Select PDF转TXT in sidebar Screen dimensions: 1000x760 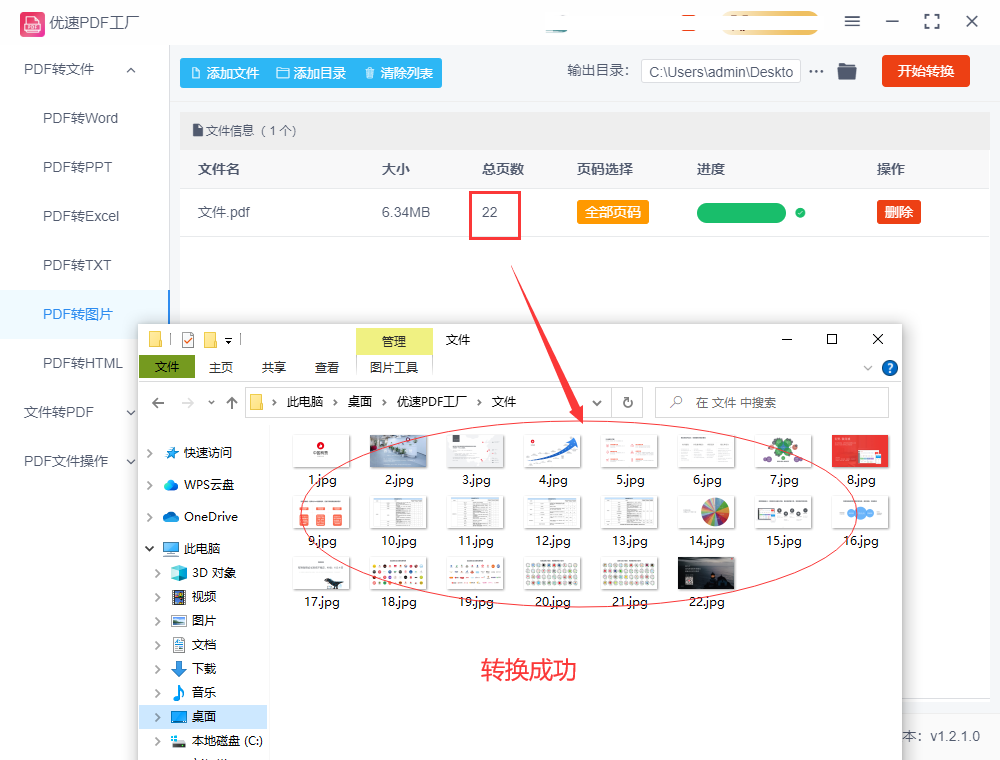click(x=77, y=266)
